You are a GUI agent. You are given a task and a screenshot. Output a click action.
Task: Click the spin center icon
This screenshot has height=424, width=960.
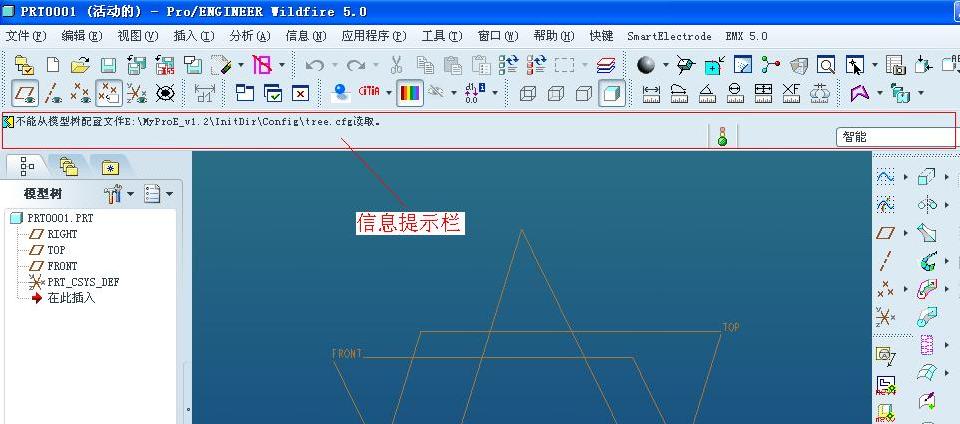point(770,64)
